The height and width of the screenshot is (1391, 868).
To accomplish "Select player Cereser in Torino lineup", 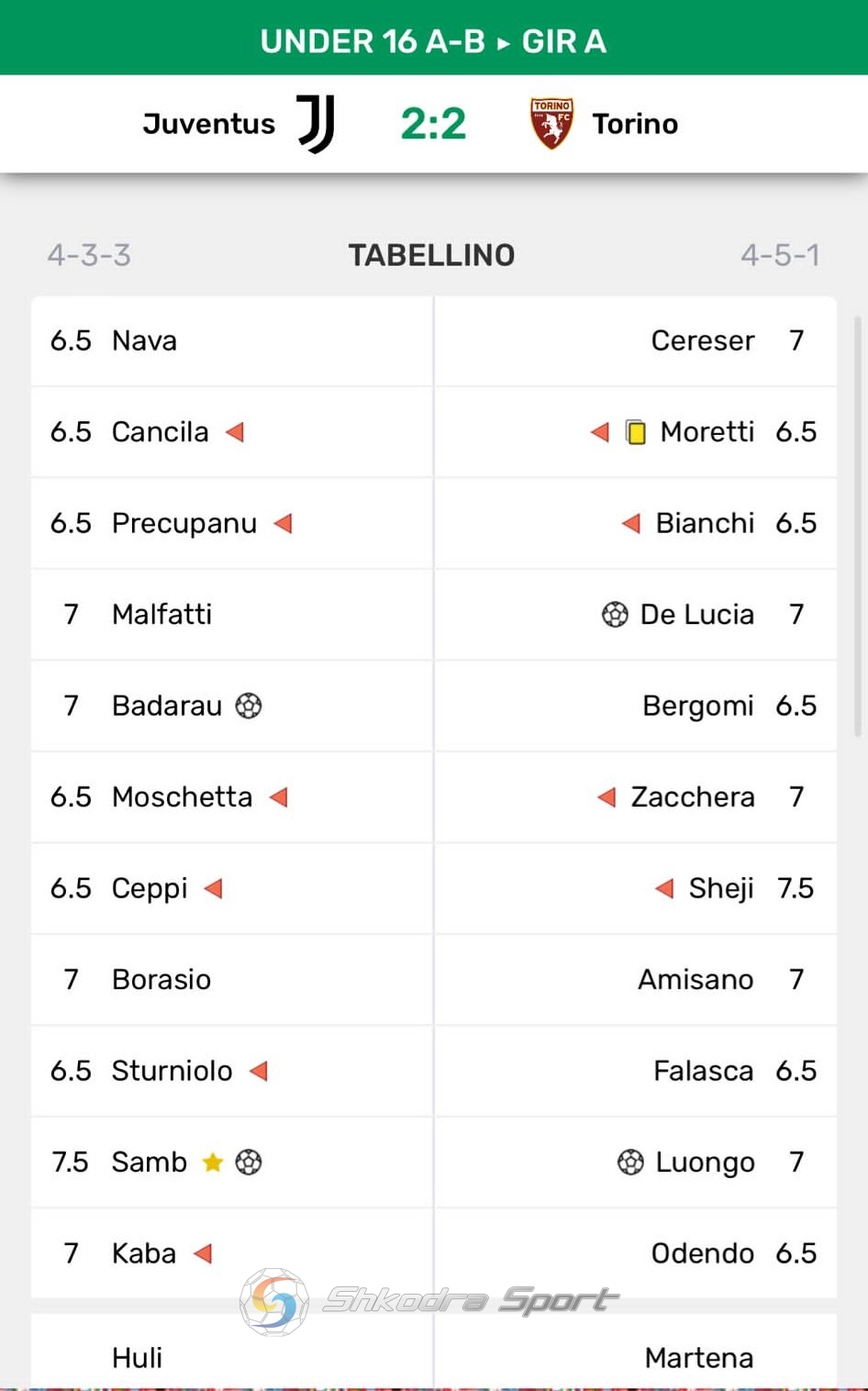I will click(703, 340).
